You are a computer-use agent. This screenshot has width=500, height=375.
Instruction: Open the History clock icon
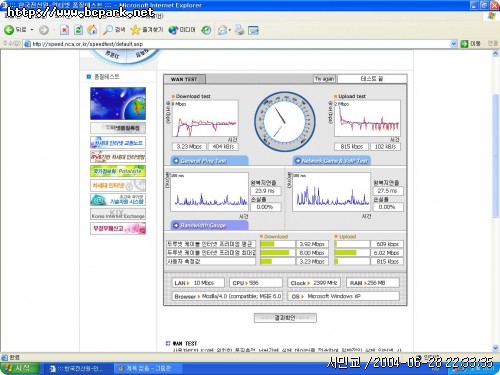(206, 30)
